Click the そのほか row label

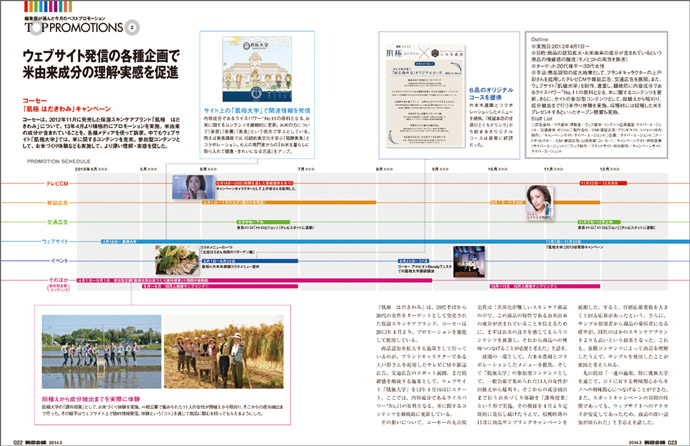point(59,280)
